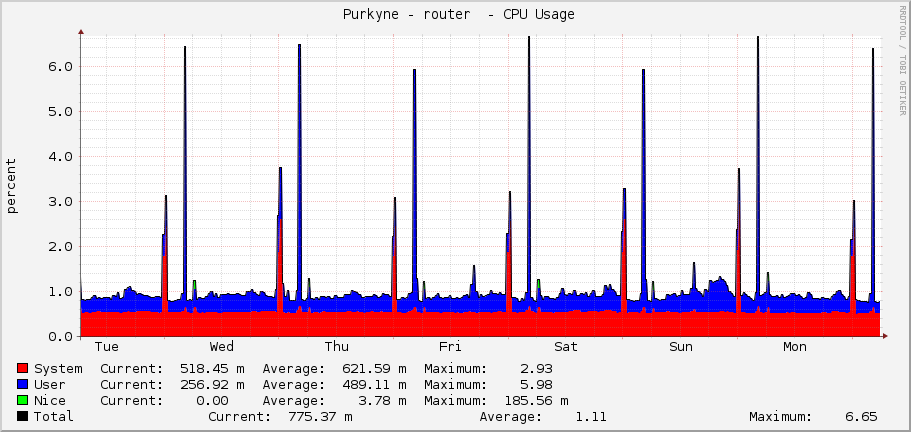Click the 'Mon' x-axis label
911x432 pixels.
click(795, 347)
